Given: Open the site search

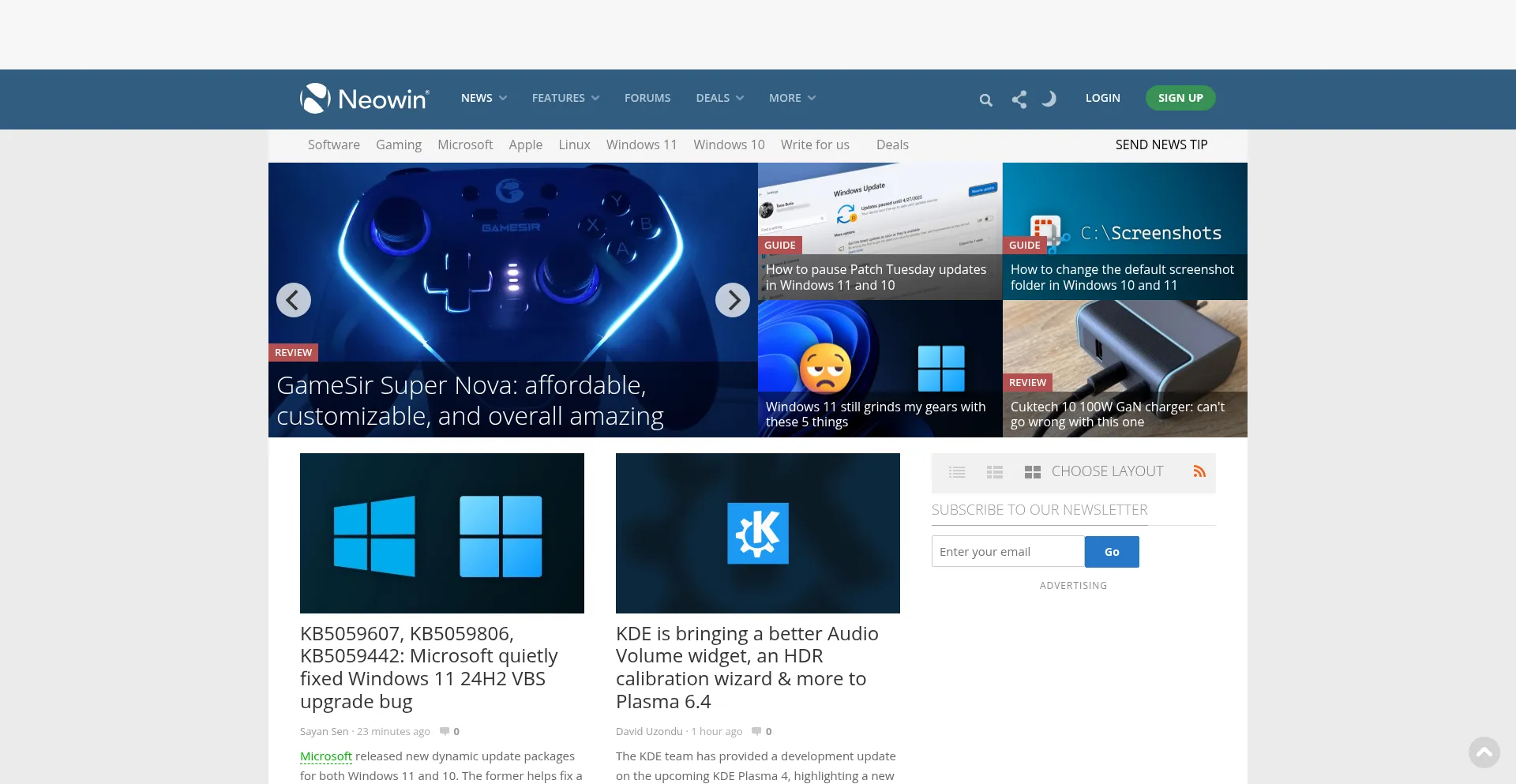Looking at the screenshot, I should coord(985,99).
